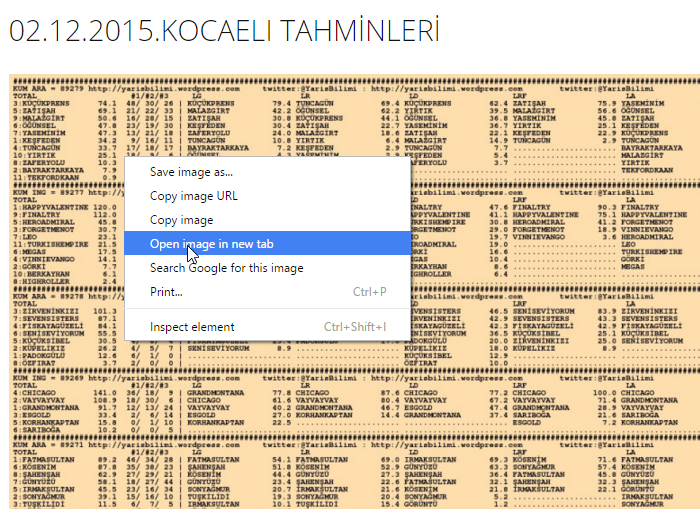Click 'Copy image' in the context menu

point(181,220)
